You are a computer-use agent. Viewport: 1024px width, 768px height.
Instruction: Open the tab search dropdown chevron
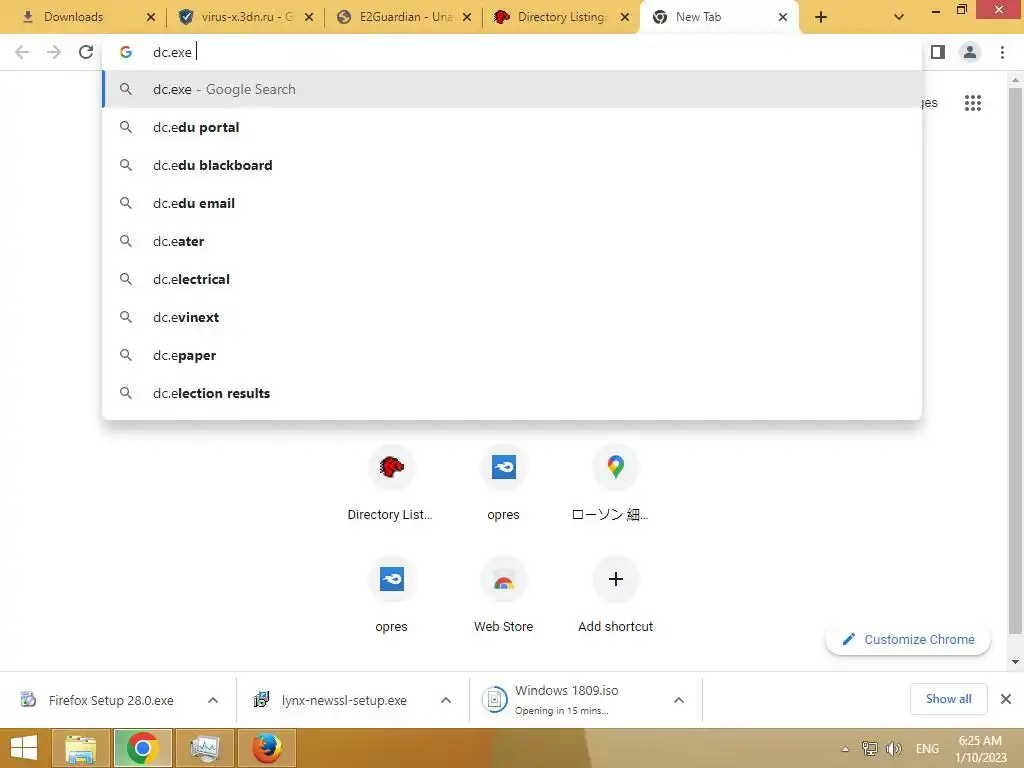(x=899, y=17)
